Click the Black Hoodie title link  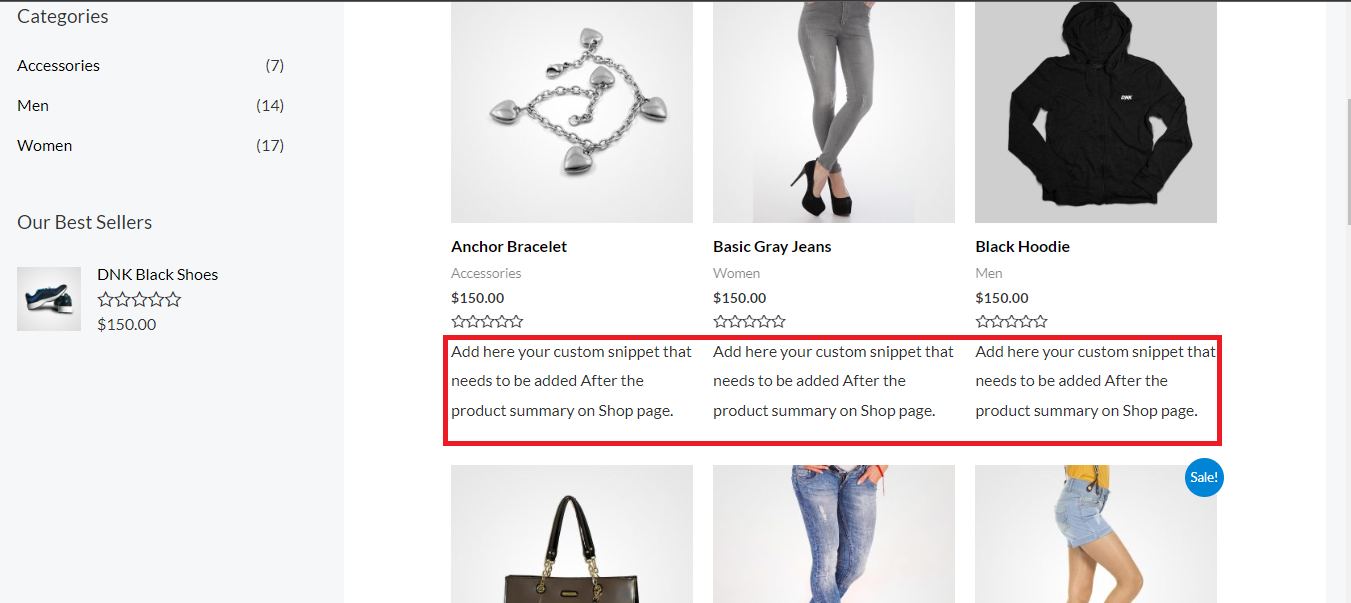1022,247
